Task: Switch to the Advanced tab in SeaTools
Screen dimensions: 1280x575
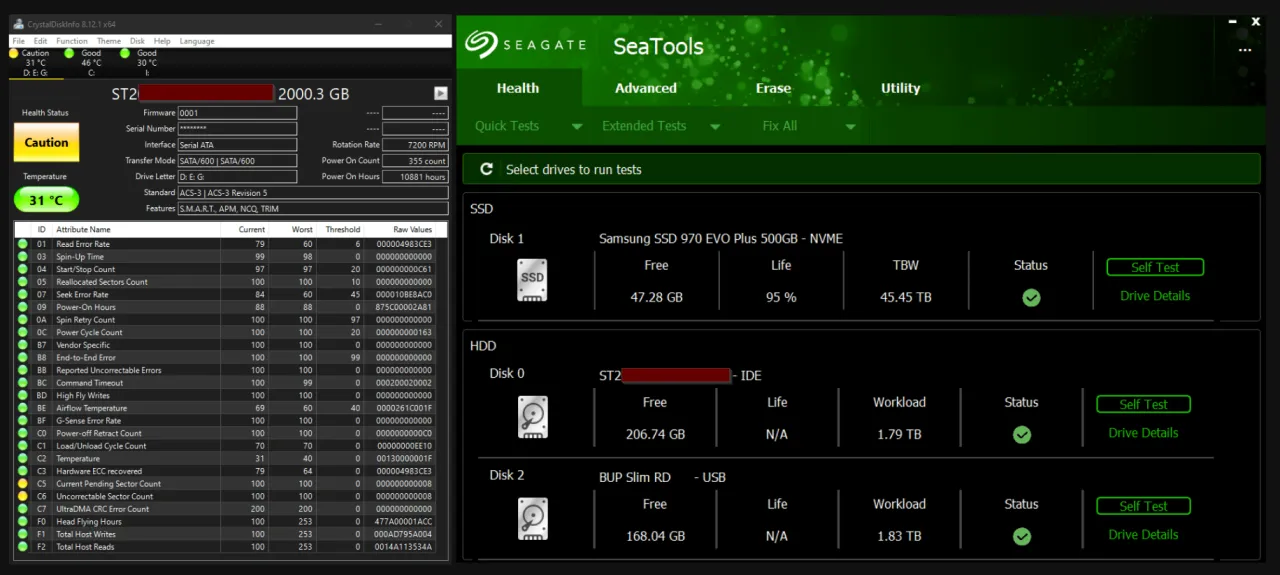Action: (x=645, y=88)
